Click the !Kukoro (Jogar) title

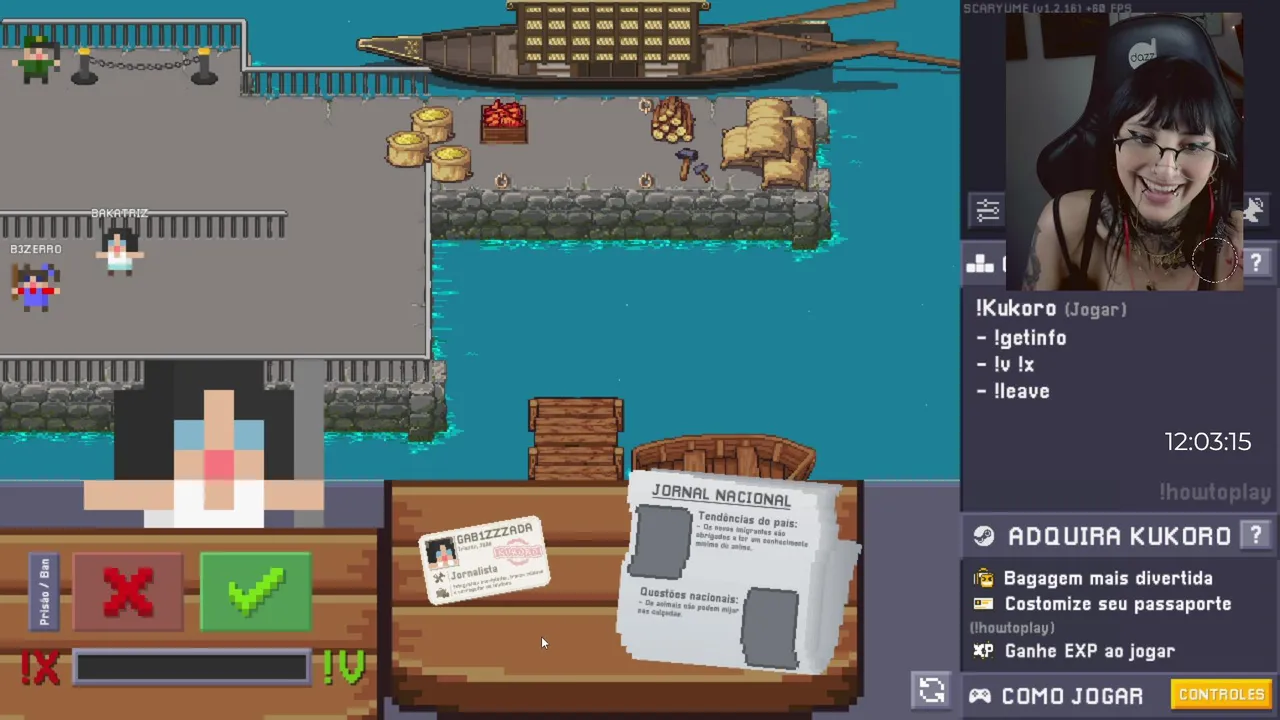click(1051, 309)
